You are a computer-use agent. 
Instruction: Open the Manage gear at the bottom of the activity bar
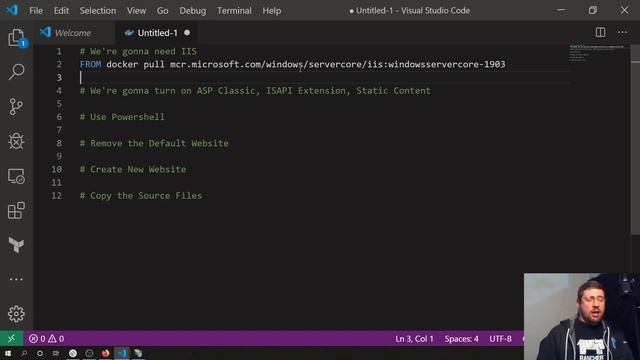(16, 314)
